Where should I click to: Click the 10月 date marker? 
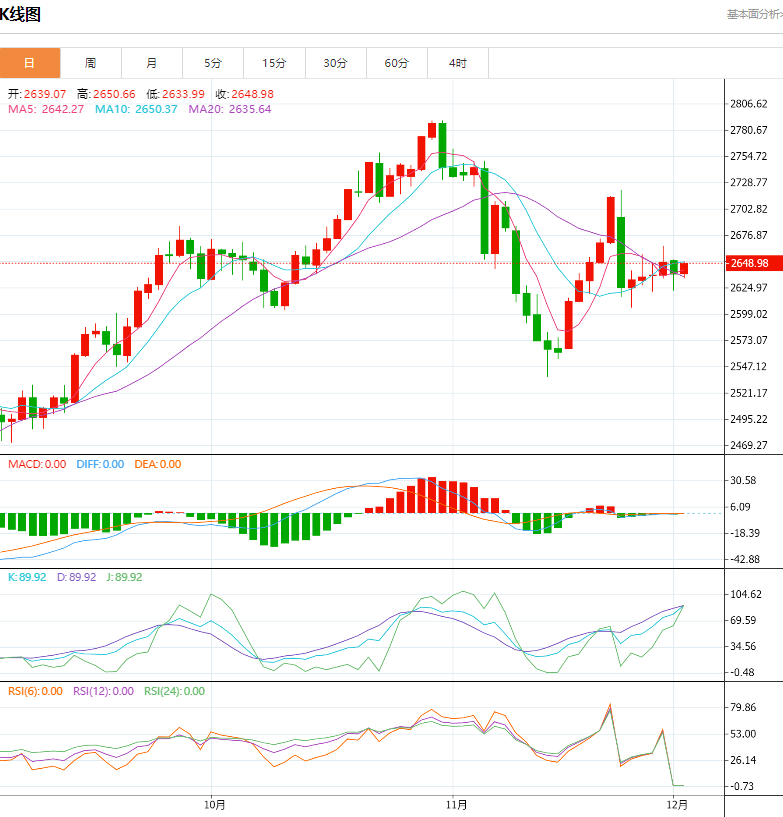pyautogui.click(x=213, y=804)
